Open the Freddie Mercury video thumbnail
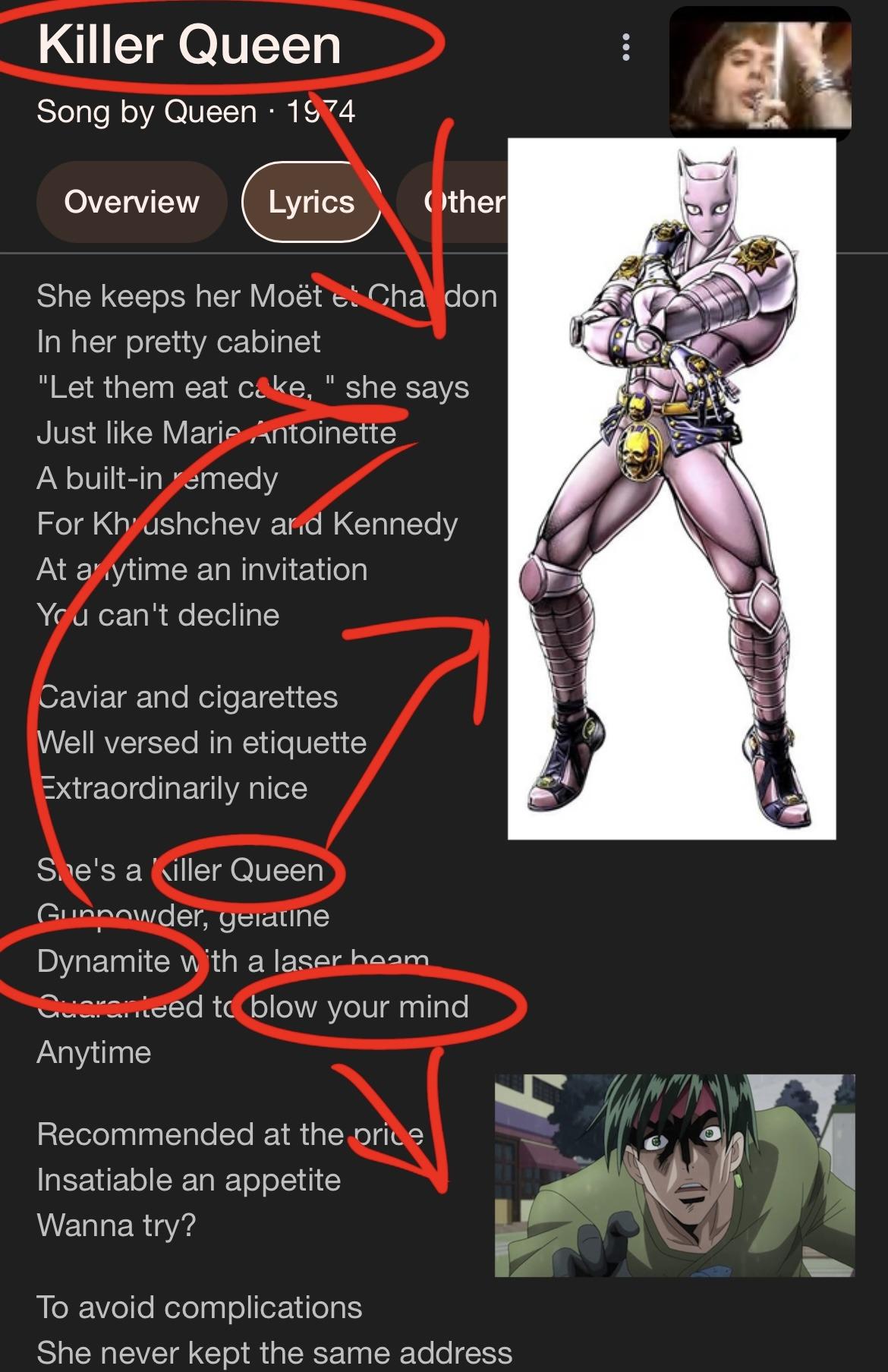Screen dimensions: 888x1372 click(760, 72)
